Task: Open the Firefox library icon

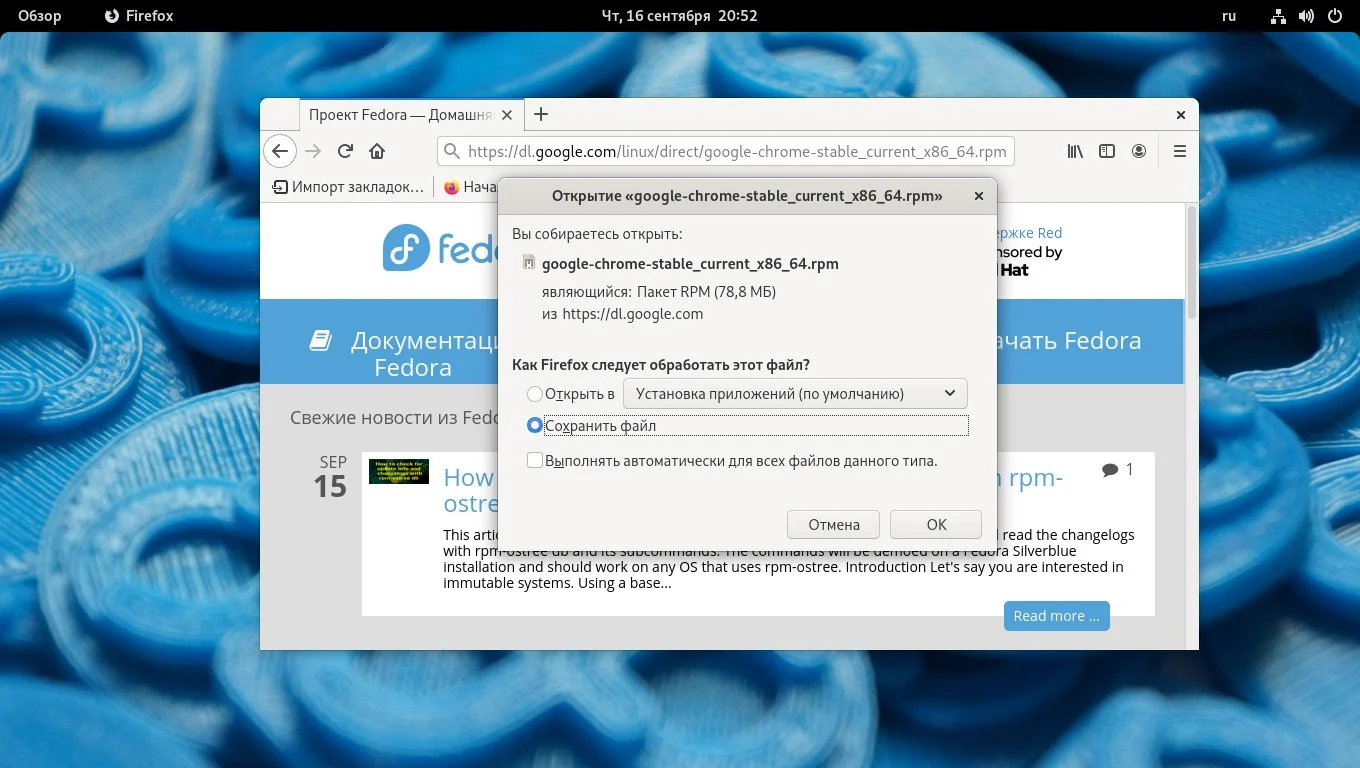Action: click(1074, 151)
